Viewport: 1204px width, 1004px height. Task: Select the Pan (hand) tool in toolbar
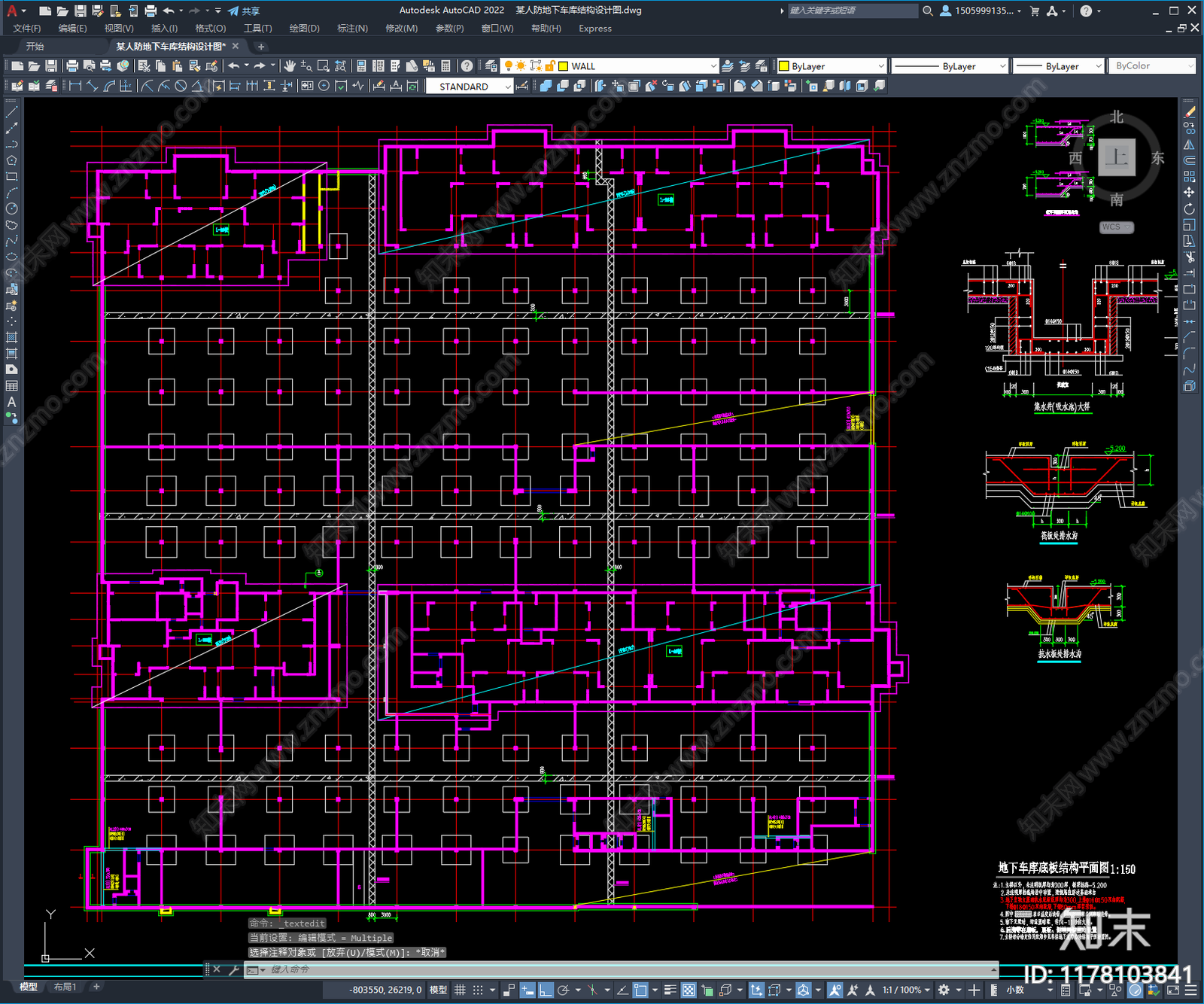pos(290,66)
